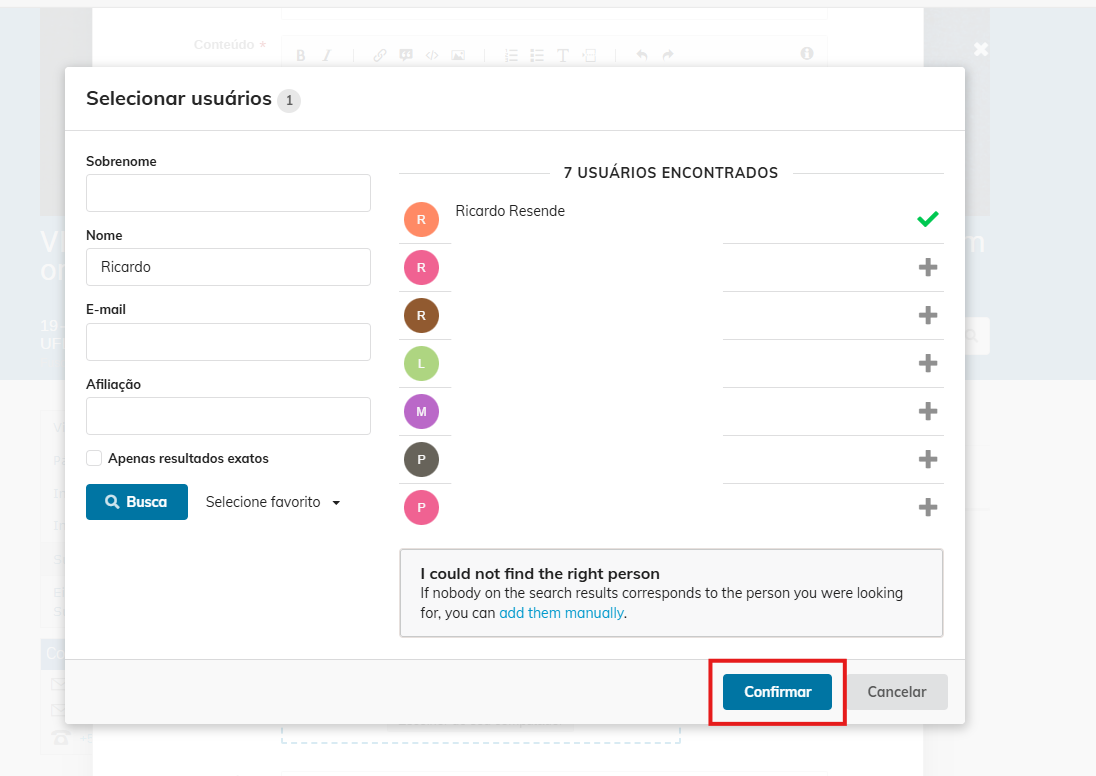Enable the 'Apenas resultados exatos' checkbox
1096x776 pixels.
pos(94,458)
